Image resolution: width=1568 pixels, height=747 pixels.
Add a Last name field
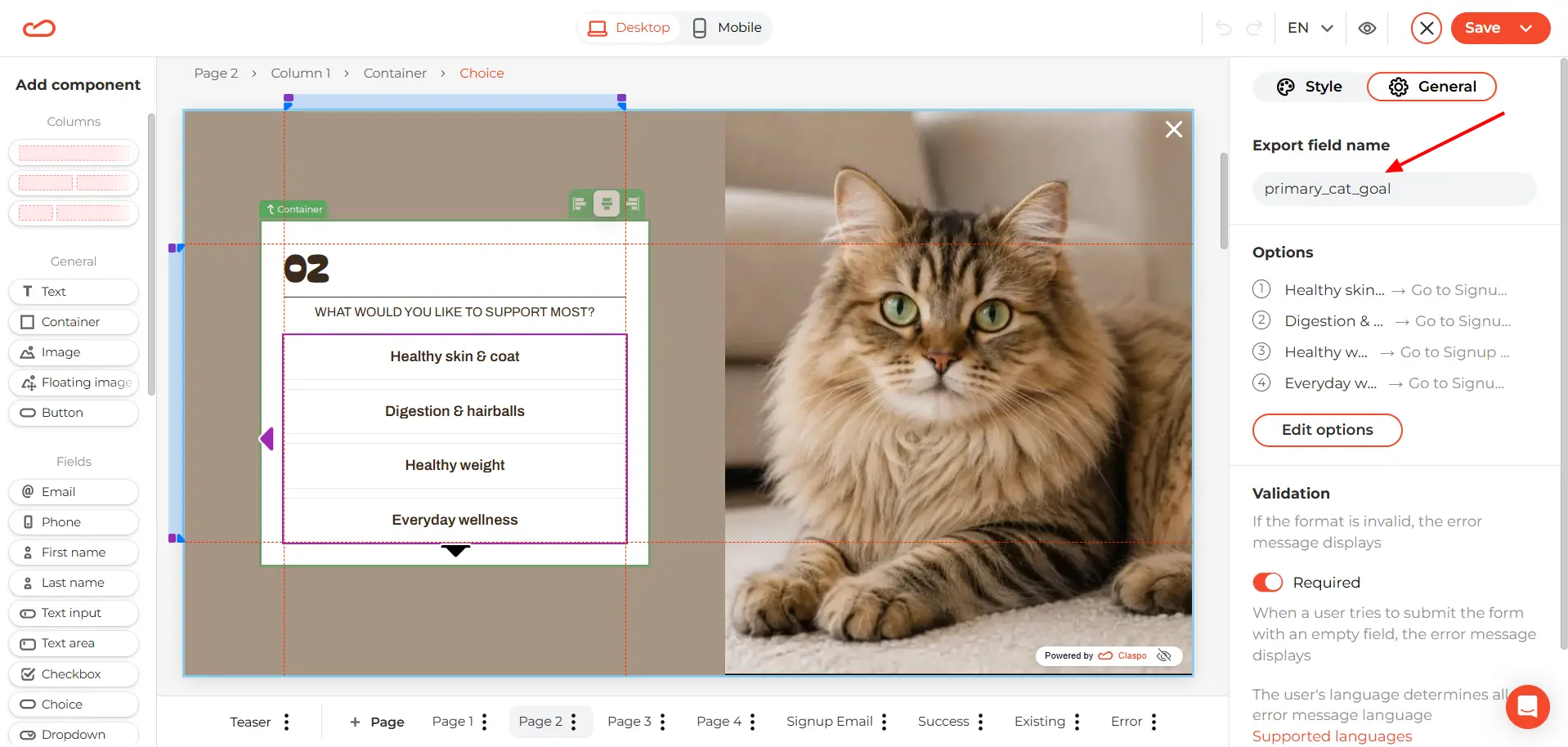74,583
